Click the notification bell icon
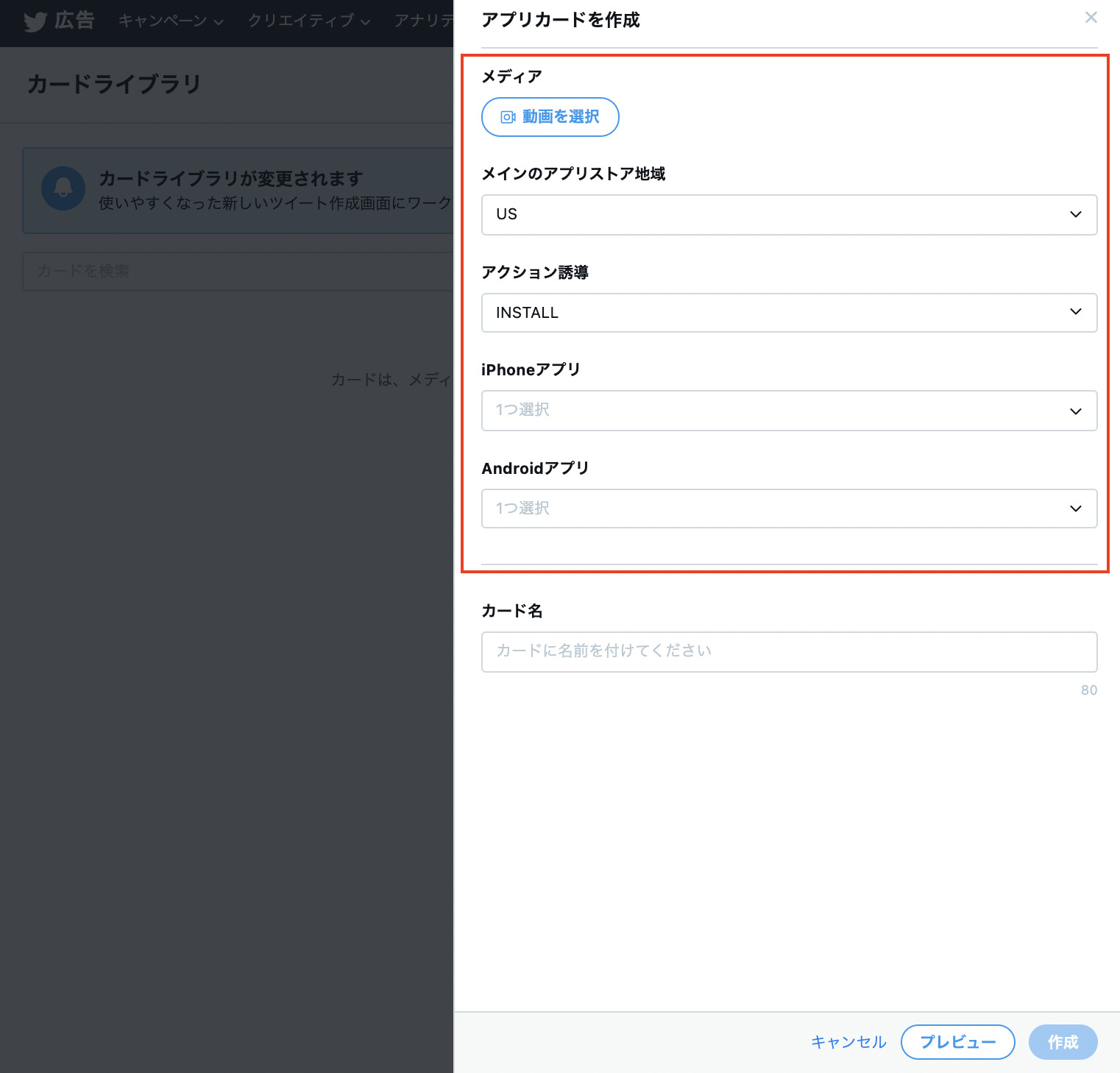Image resolution: width=1120 pixels, height=1073 pixels. (x=63, y=189)
